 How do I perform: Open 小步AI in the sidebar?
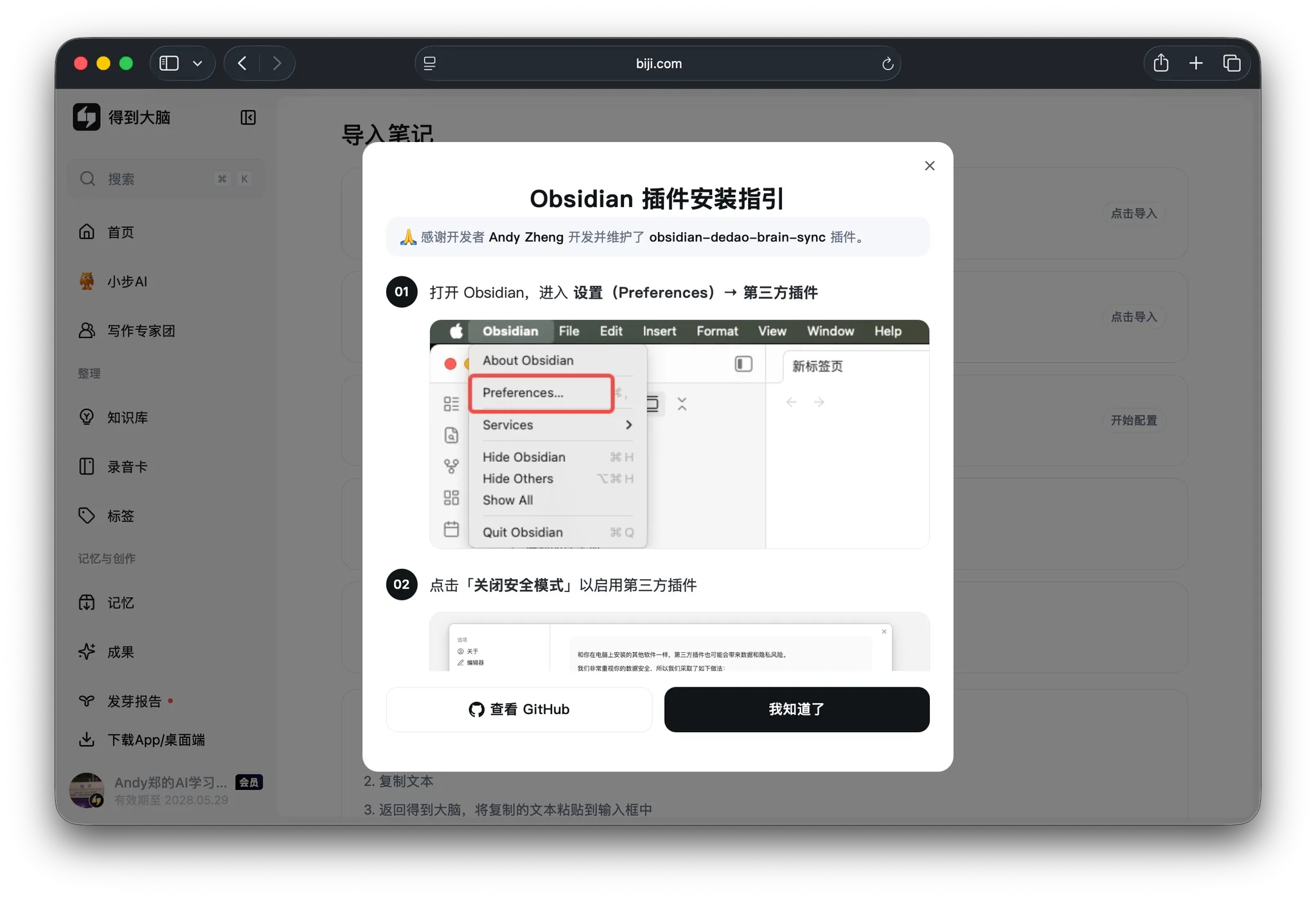click(x=166, y=282)
